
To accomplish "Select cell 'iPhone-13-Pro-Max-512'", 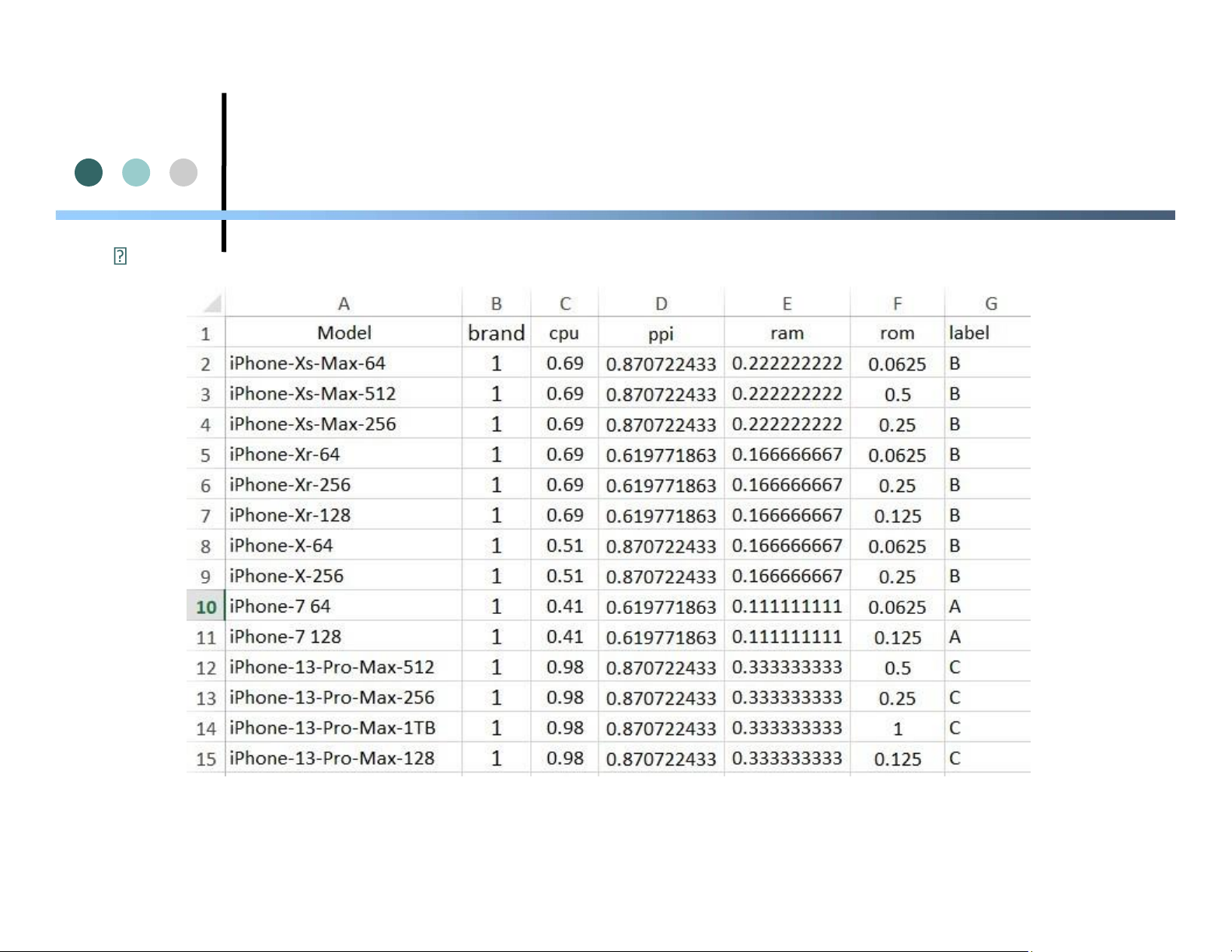I will pyautogui.click(x=344, y=667).
